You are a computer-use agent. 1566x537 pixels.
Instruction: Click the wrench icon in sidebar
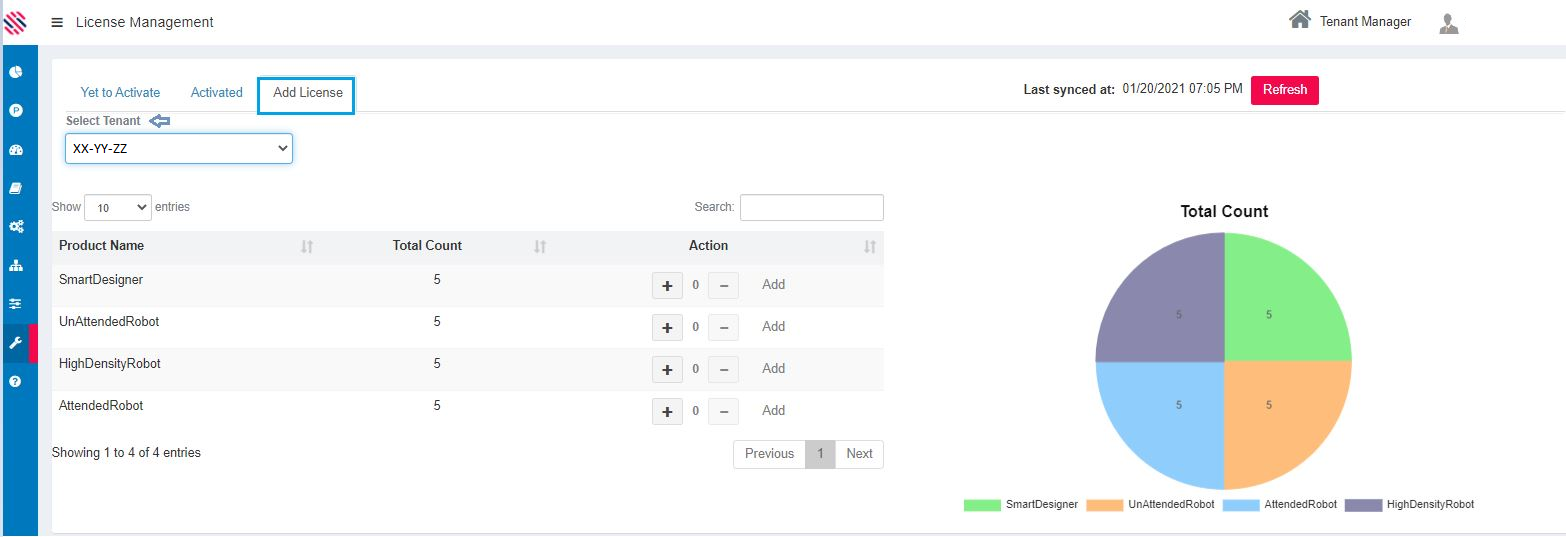pyautogui.click(x=16, y=343)
